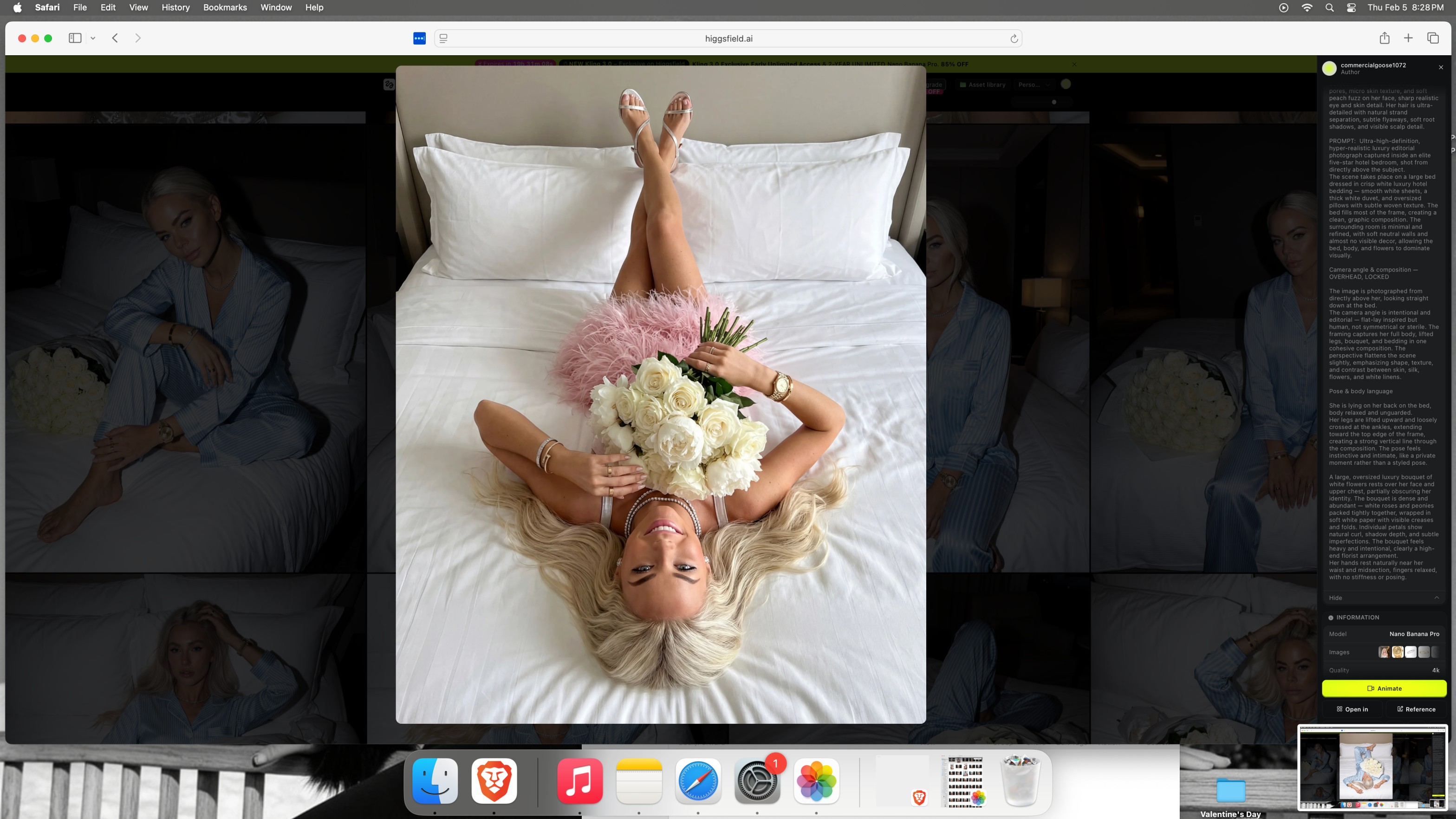
Task: Close the author detail panel
Action: coord(1441,67)
